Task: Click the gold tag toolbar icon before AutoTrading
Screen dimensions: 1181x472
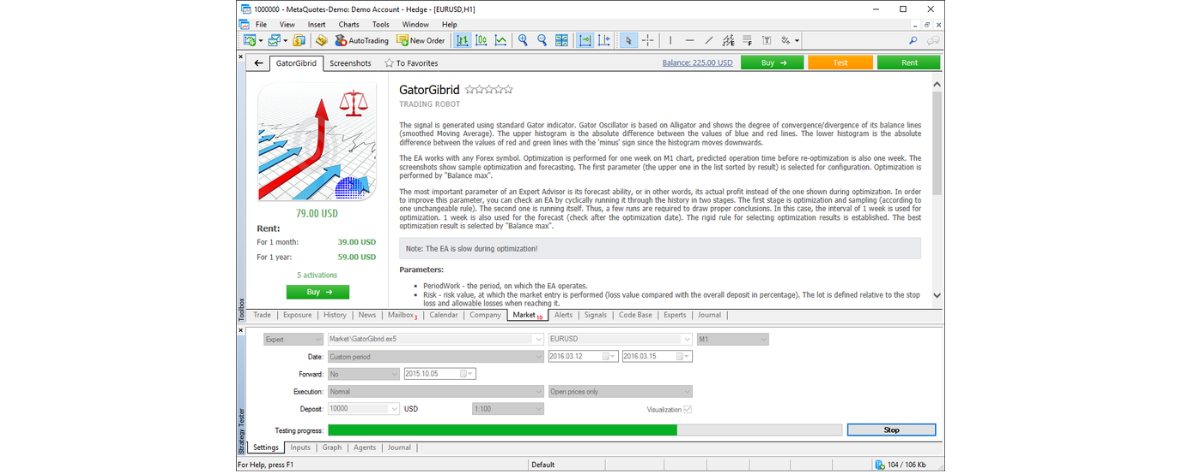Action: [321, 41]
